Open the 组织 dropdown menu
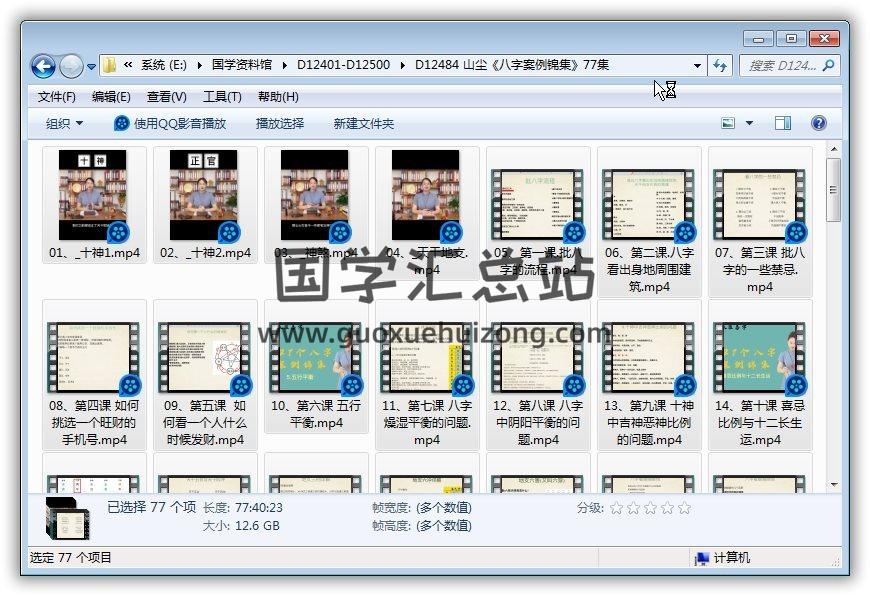 pyautogui.click(x=64, y=123)
